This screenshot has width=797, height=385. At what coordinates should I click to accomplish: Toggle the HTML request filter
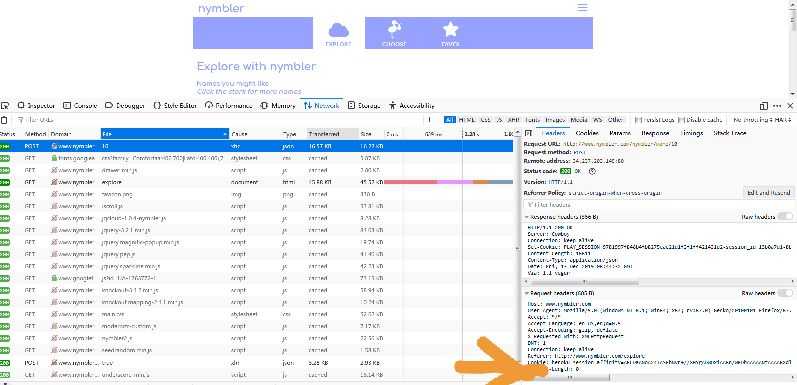(x=467, y=120)
